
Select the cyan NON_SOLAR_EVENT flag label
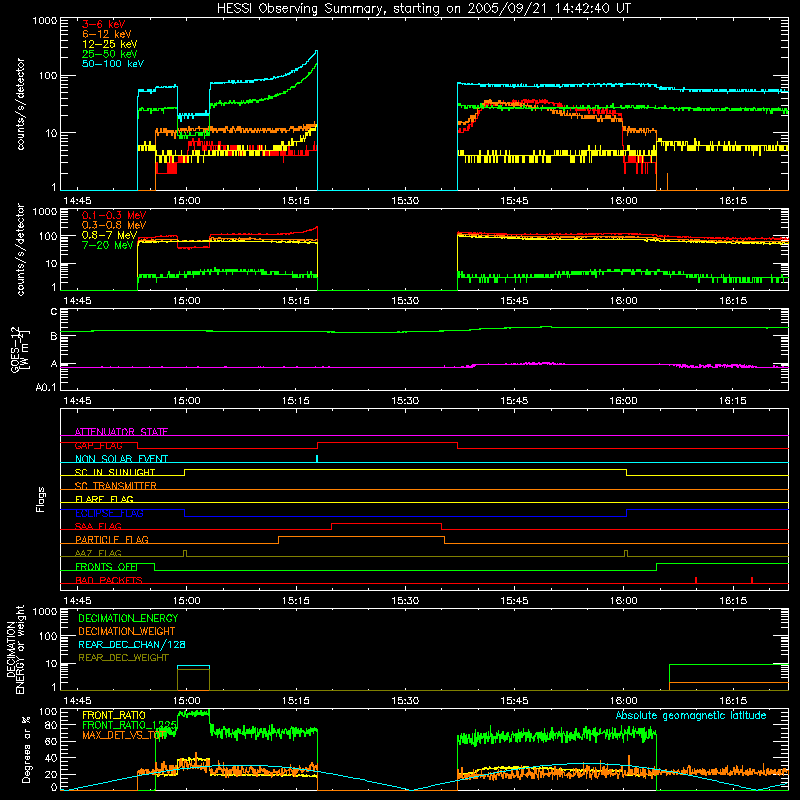121,459
